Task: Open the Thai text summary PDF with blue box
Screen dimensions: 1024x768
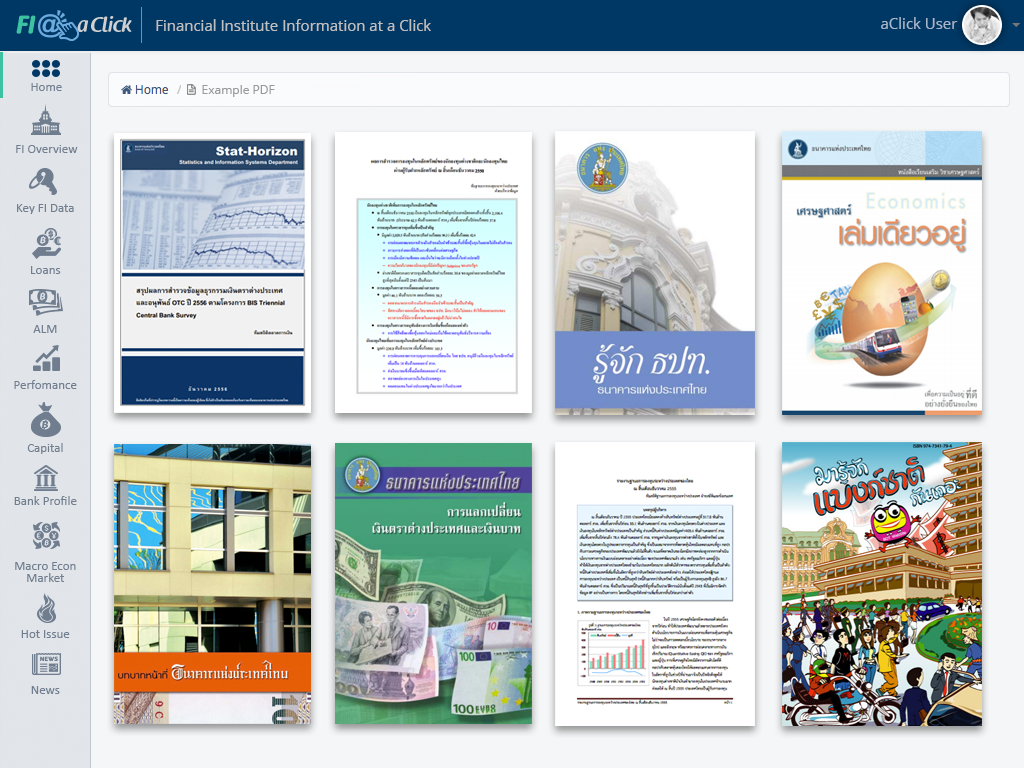Action: [x=433, y=273]
